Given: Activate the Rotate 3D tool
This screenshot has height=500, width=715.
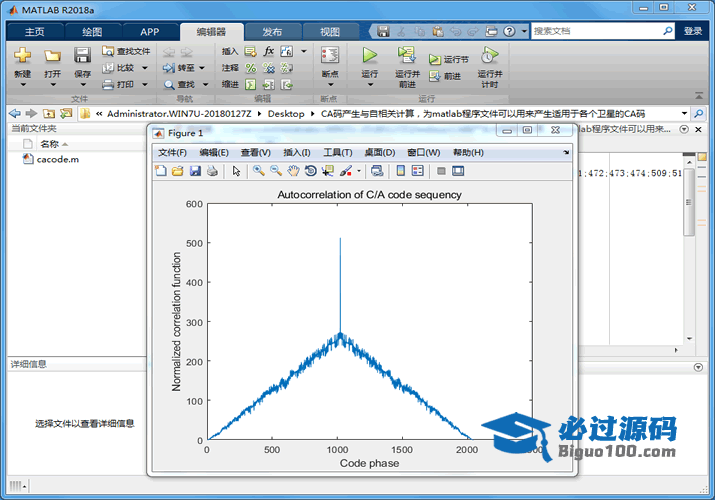Looking at the screenshot, I should click(310, 171).
